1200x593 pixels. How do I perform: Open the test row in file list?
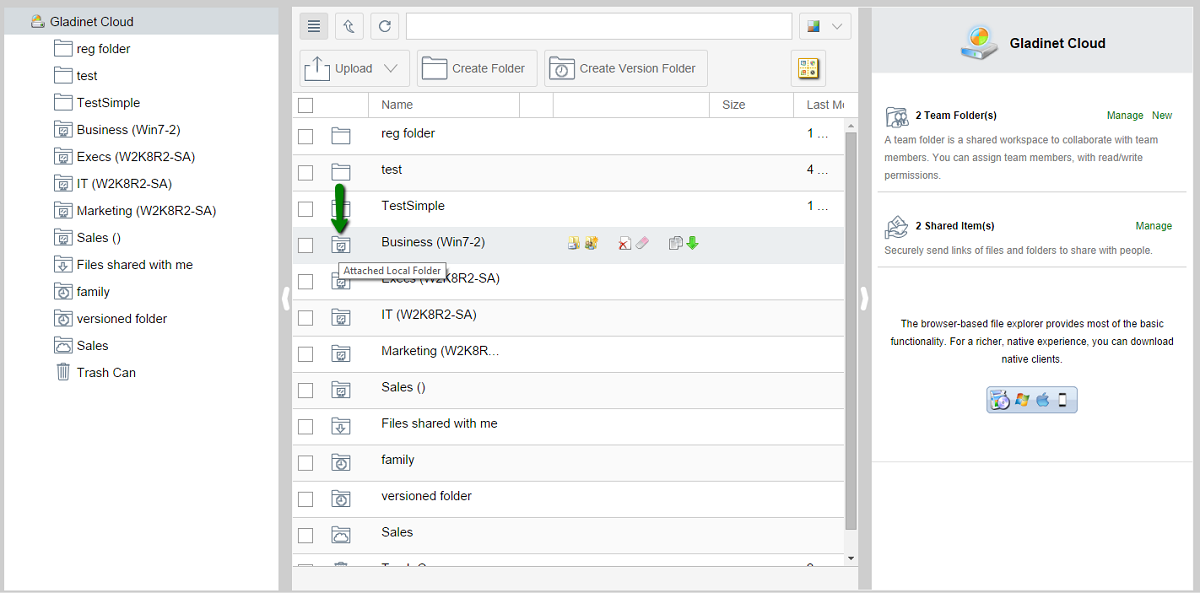pos(568,172)
